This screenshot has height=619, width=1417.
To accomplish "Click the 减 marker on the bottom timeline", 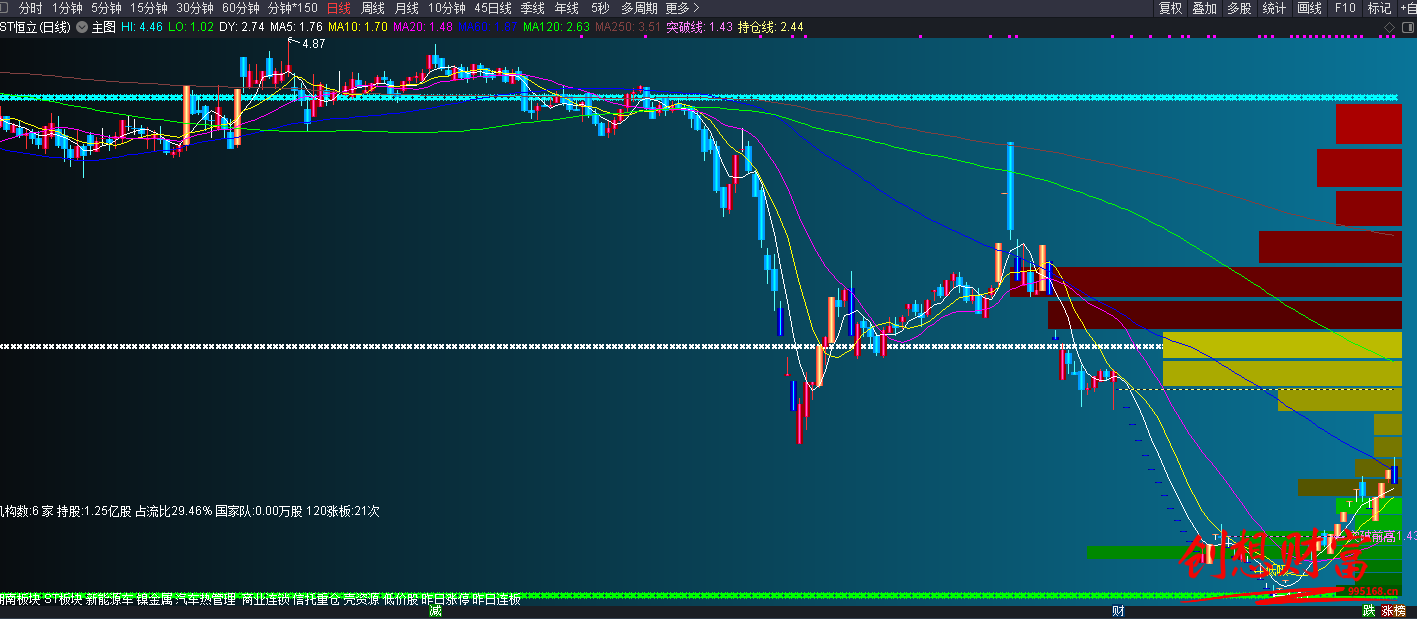I will point(435,611).
